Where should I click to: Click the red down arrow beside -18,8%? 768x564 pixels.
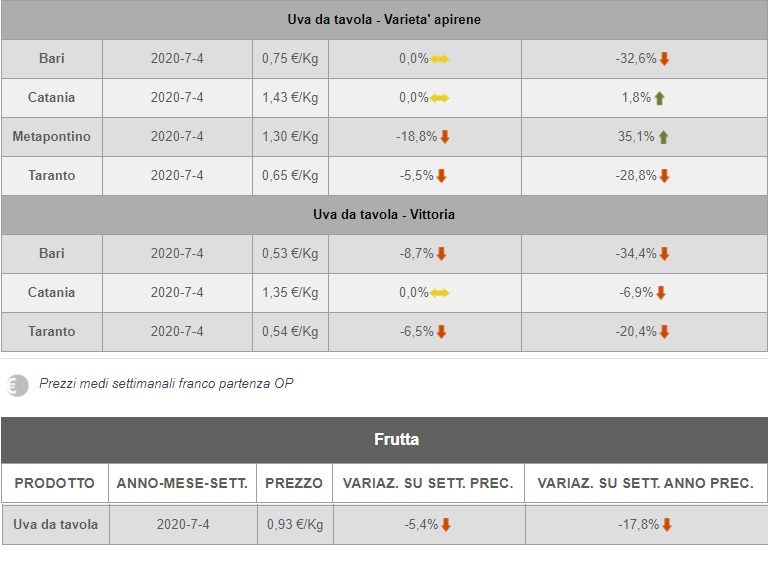[445, 137]
